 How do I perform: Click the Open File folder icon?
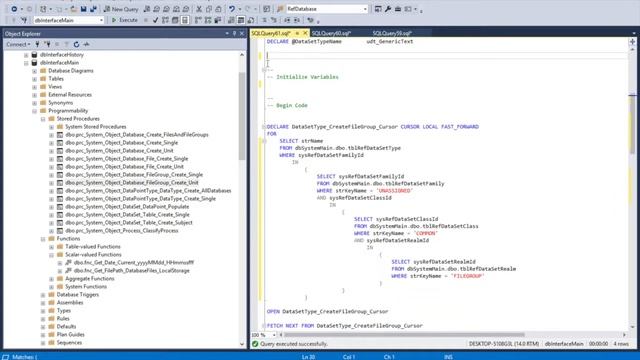(73, 9)
